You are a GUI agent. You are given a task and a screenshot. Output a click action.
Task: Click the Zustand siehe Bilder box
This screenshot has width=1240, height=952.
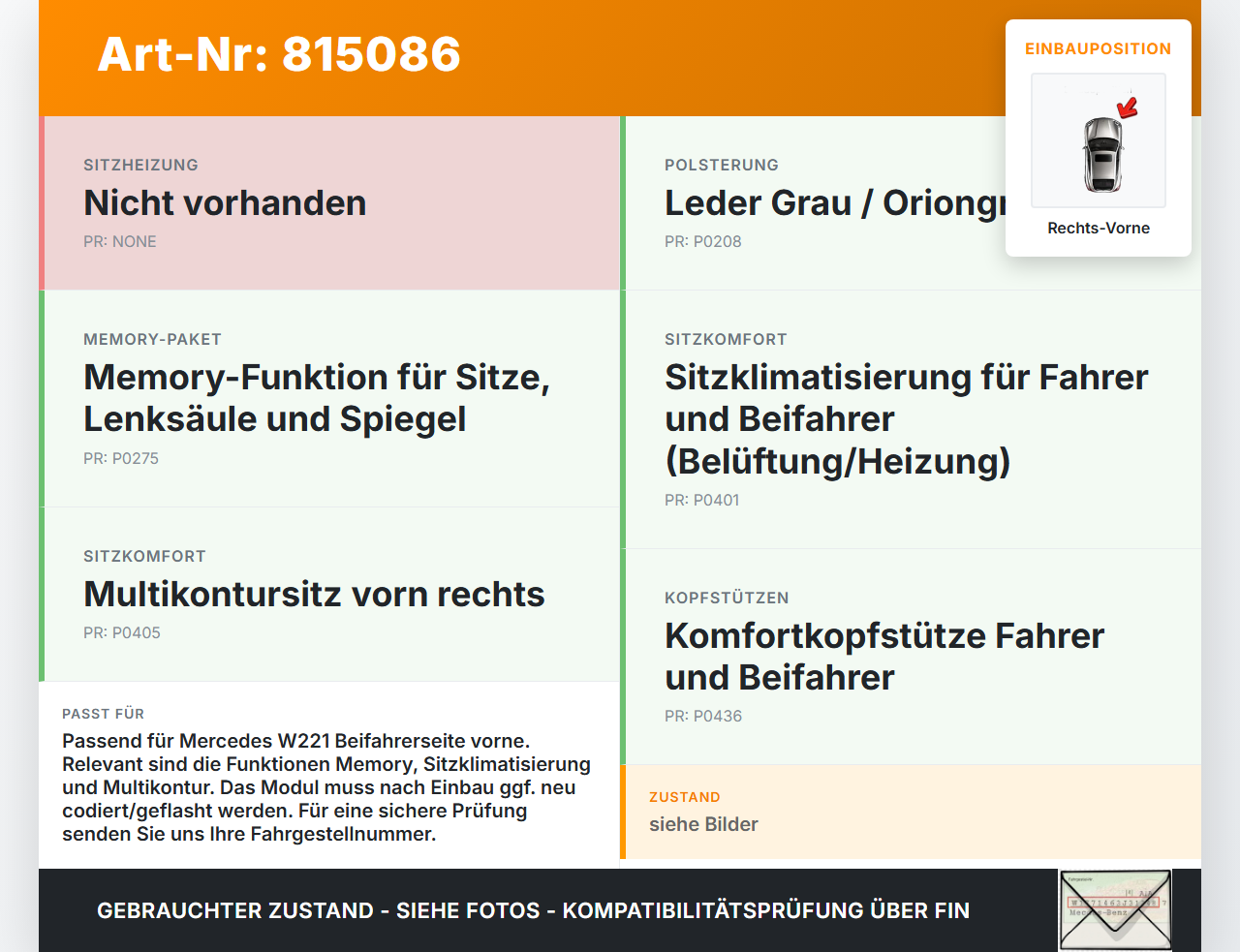click(911, 812)
